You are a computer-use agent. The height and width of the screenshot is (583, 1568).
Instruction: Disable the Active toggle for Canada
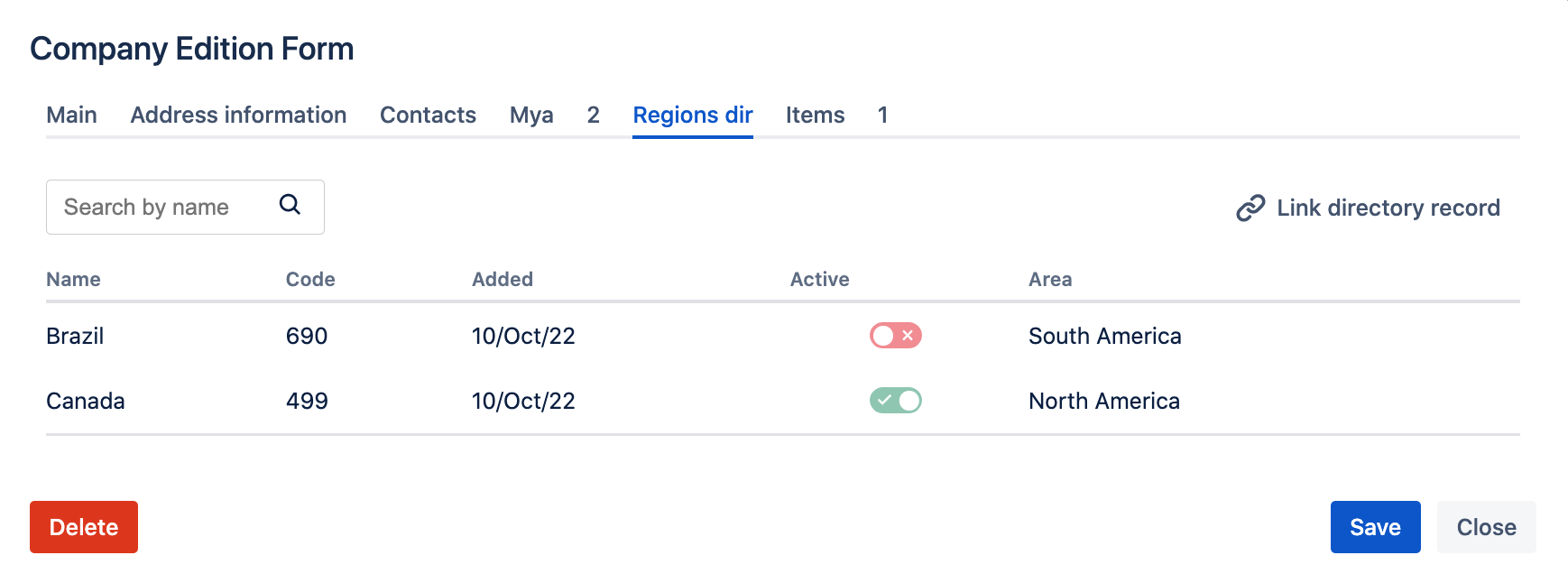pyautogui.click(x=895, y=401)
